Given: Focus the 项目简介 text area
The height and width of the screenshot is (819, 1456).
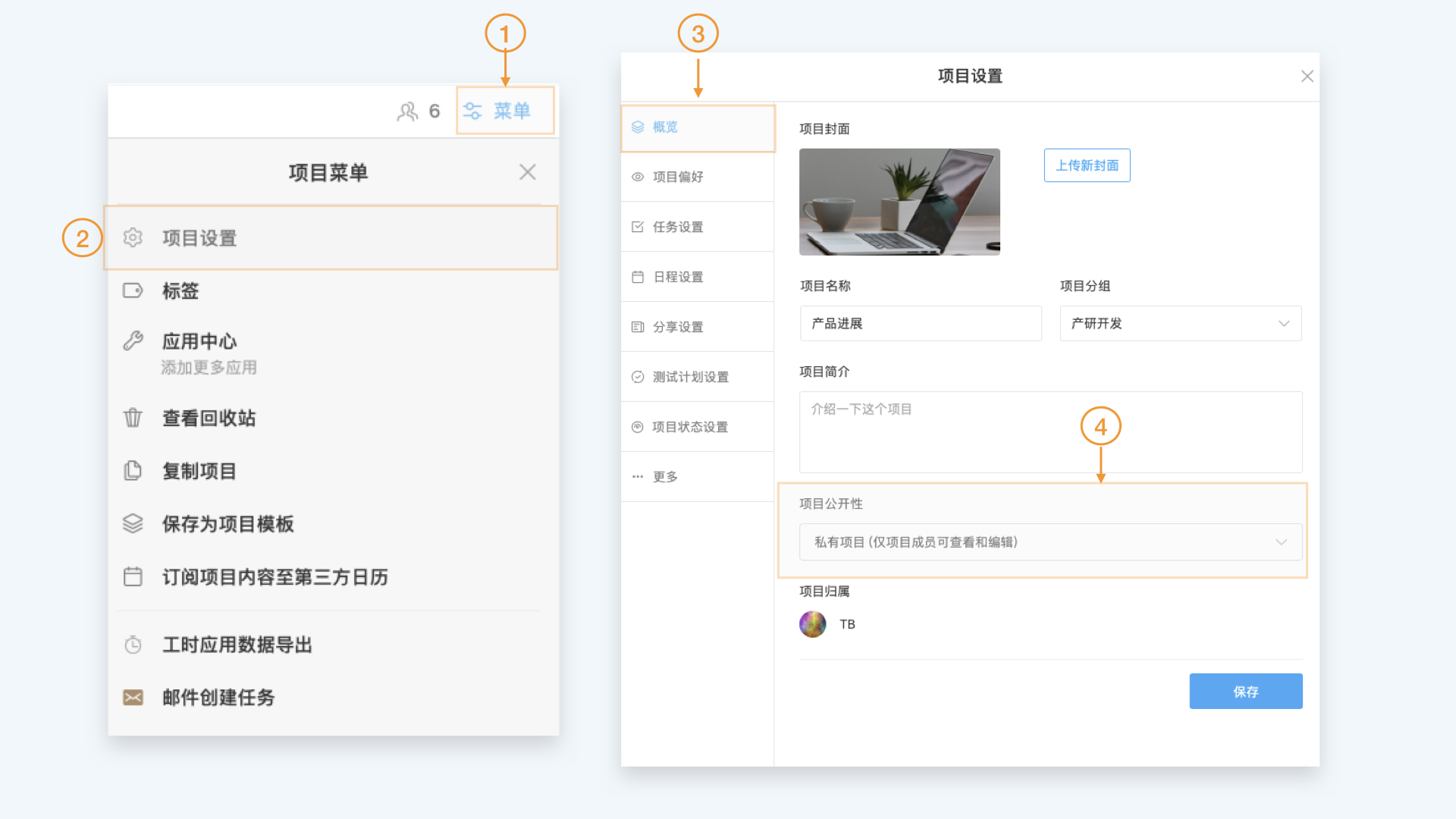Looking at the screenshot, I should (x=1051, y=432).
